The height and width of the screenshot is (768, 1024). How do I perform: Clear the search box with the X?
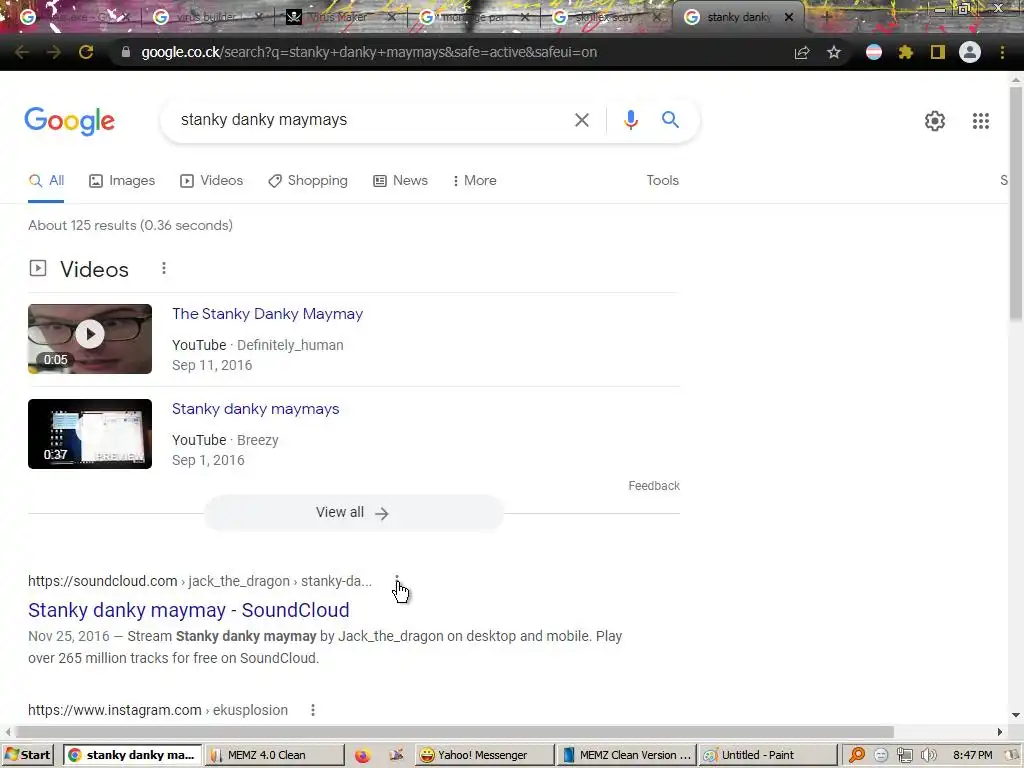coord(581,120)
